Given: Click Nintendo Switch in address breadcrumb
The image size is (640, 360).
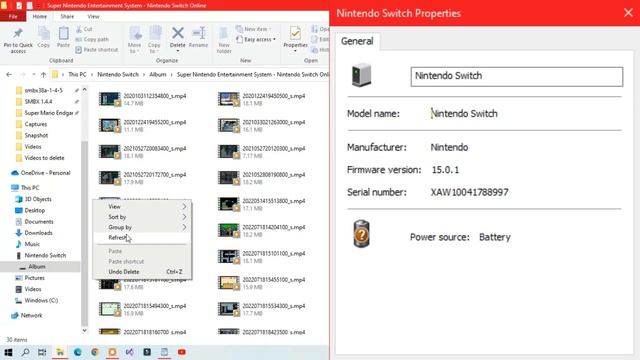Looking at the screenshot, I should coord(118,75).
